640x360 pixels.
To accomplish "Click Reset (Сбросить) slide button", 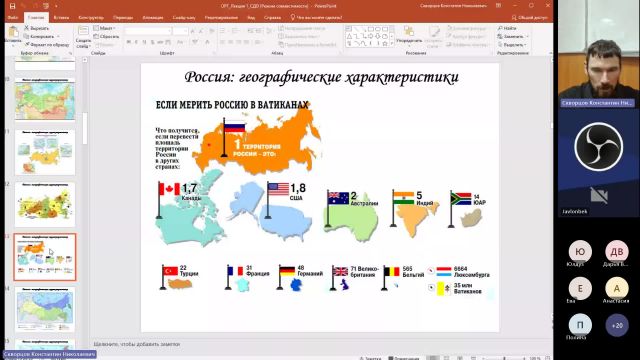I will click(x=106, y=36).
